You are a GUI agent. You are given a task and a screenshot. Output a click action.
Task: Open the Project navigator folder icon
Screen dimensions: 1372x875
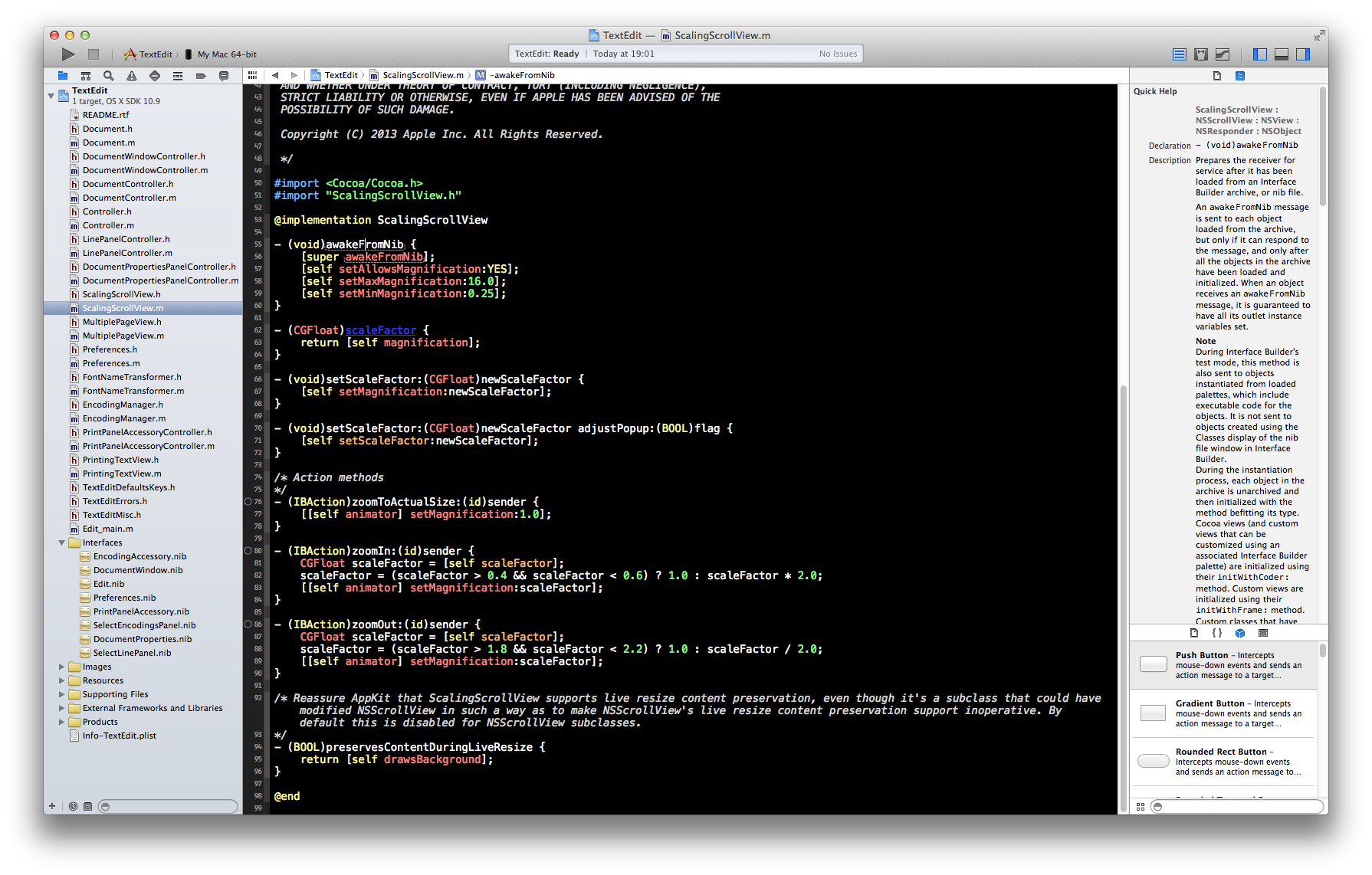click(x=63, y=75)
